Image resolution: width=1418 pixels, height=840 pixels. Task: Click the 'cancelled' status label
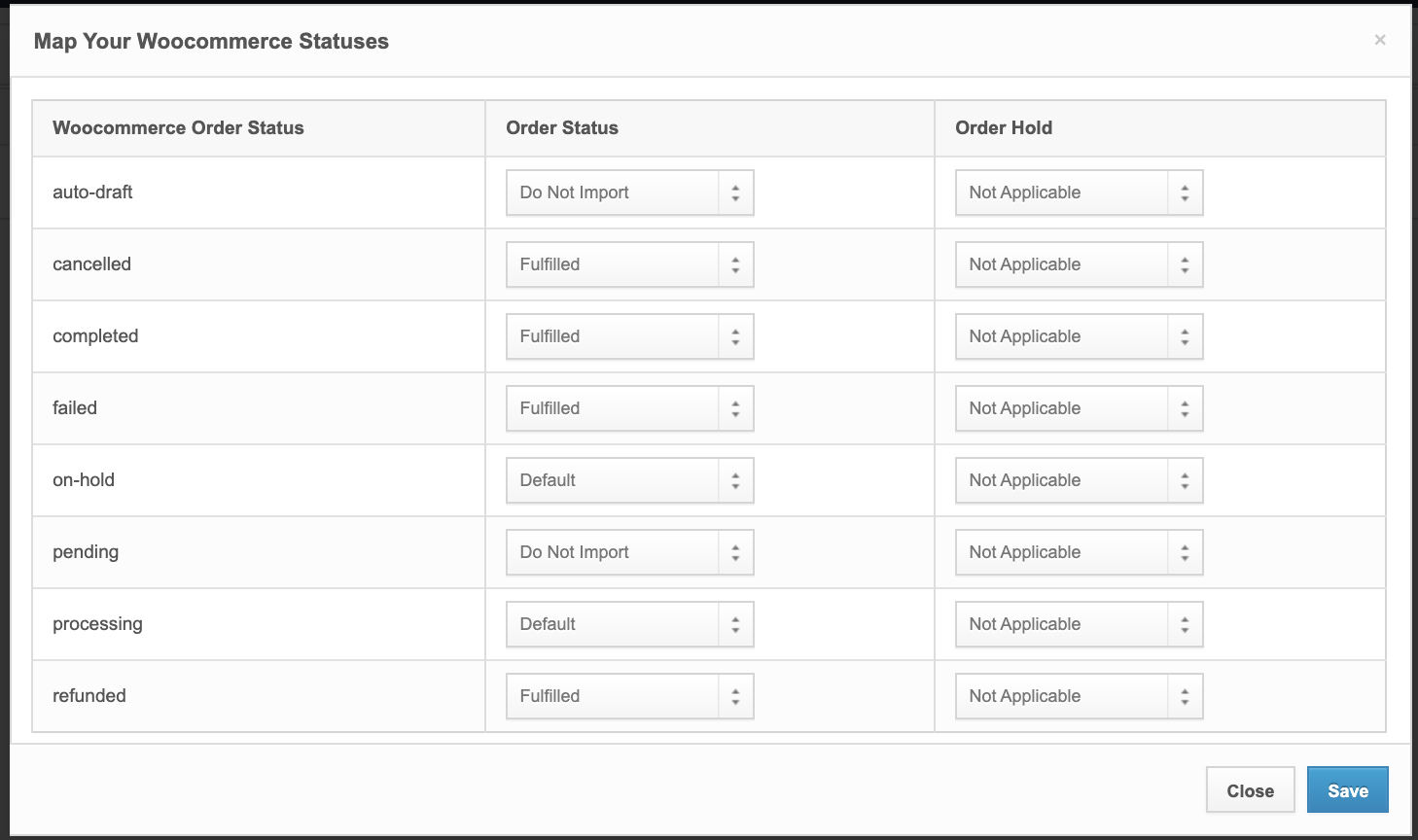[91, 263]
